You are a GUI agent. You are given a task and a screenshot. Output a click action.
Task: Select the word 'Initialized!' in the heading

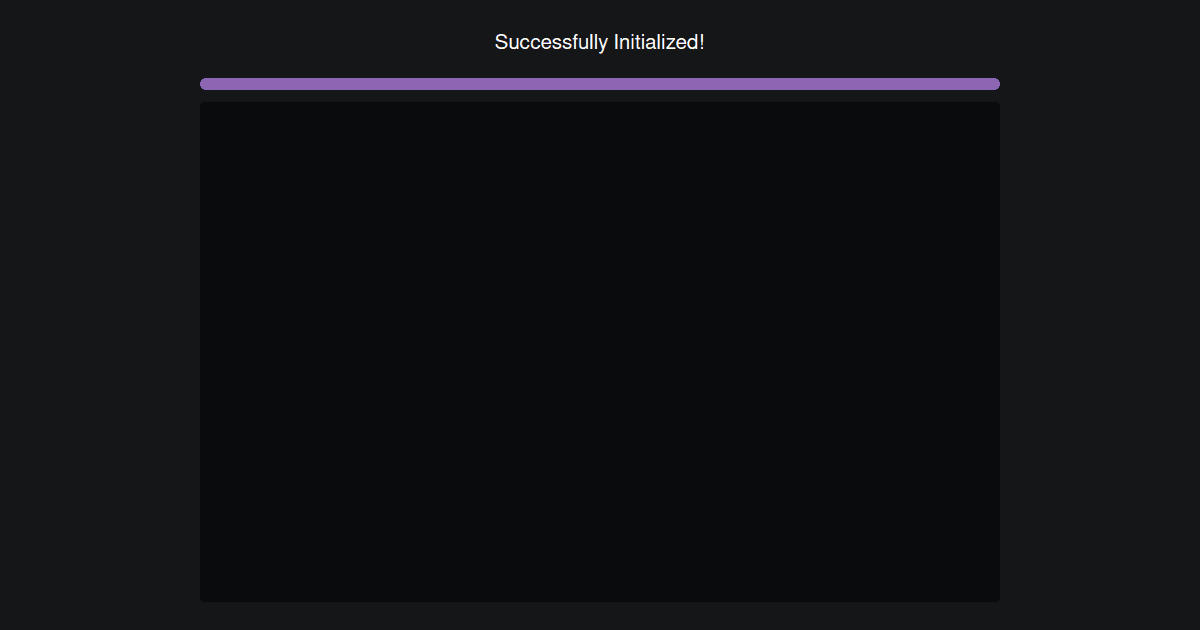(x=660, y=42)
